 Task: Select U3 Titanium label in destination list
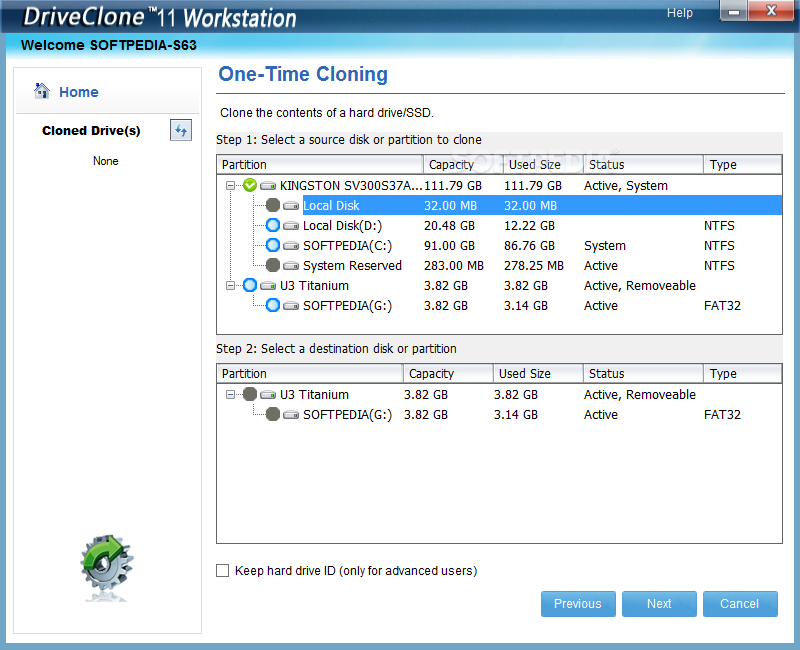pos(314,395)
